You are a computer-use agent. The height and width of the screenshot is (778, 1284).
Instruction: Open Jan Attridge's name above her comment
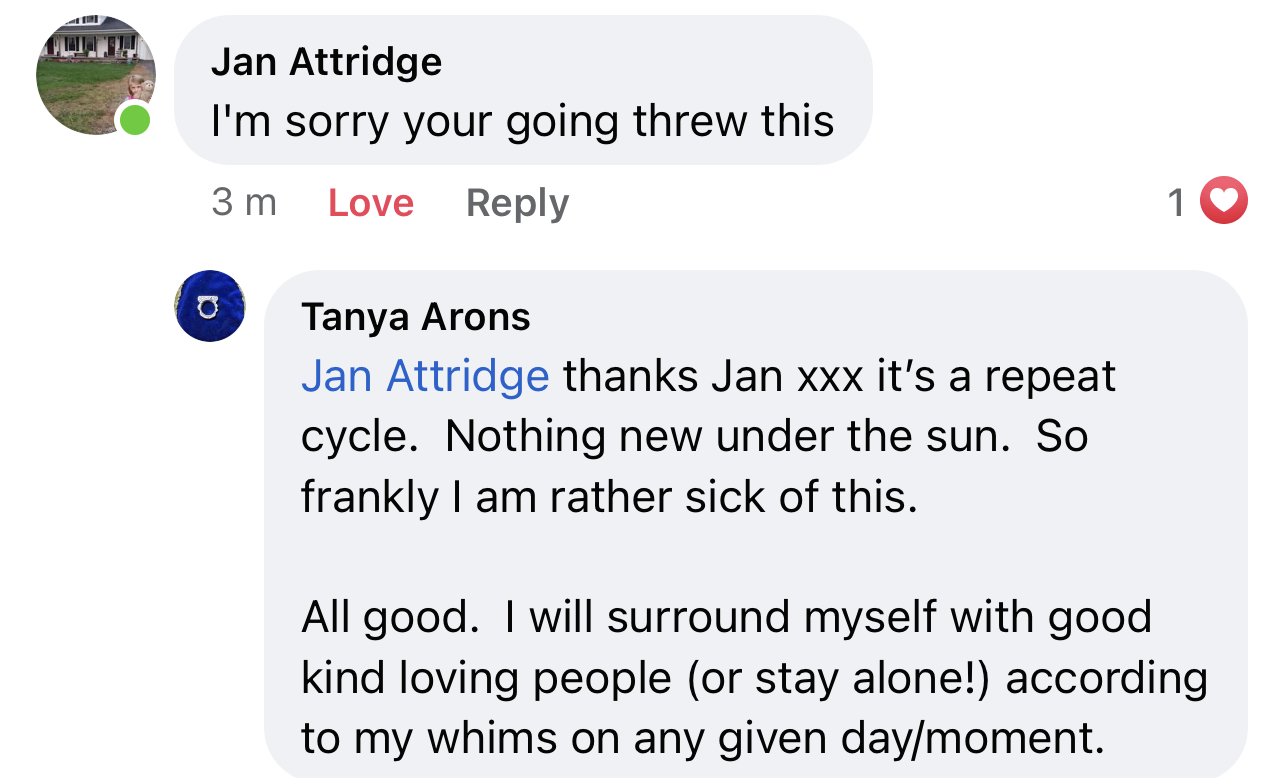click(326, 63)
